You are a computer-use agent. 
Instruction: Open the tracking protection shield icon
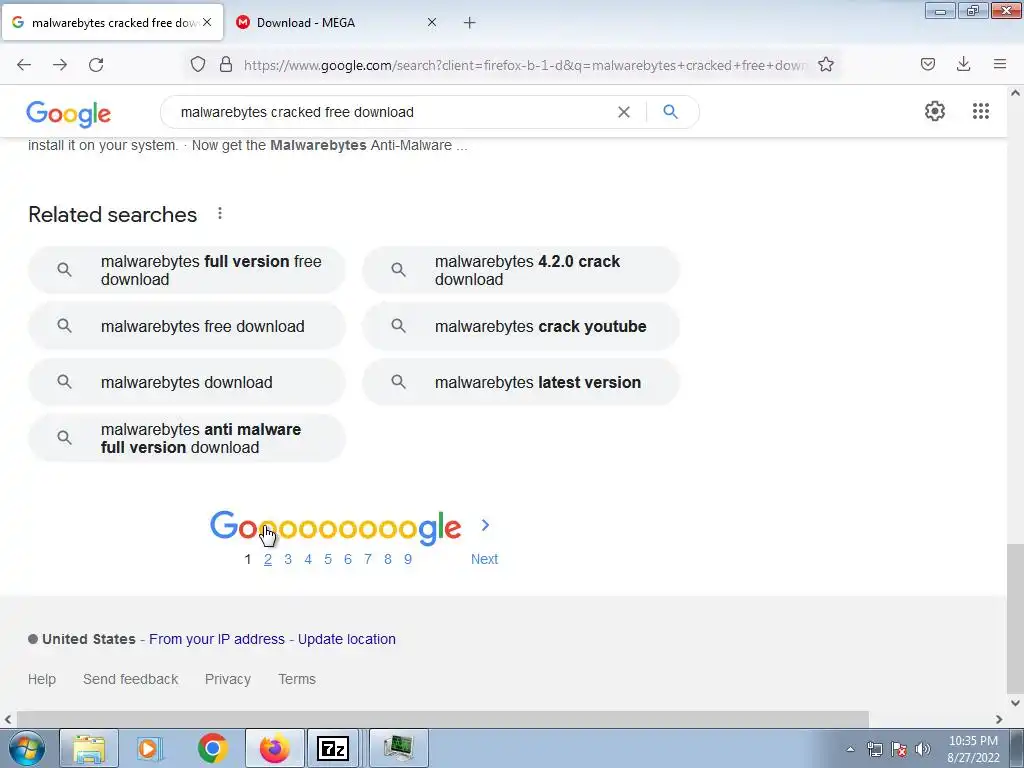click(198, 64)
